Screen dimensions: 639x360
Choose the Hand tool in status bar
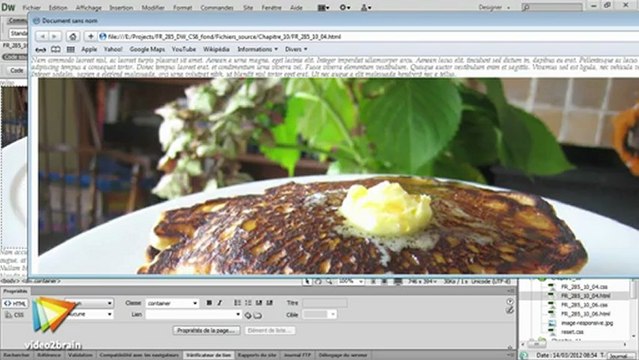pyautogui.click(x=318, y=281)
